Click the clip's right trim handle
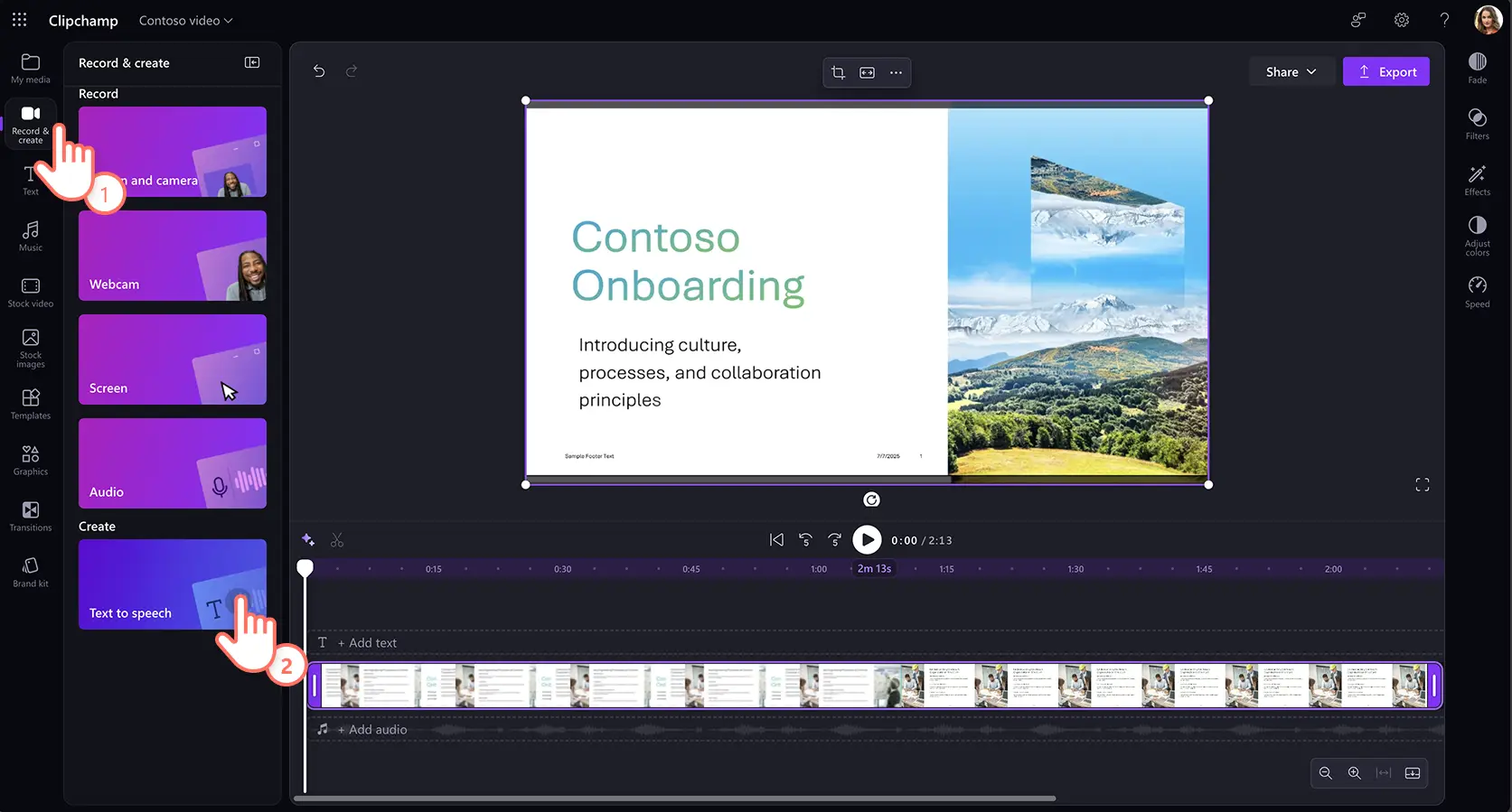The image size is (1512, 812). (x=1433, y=686)
